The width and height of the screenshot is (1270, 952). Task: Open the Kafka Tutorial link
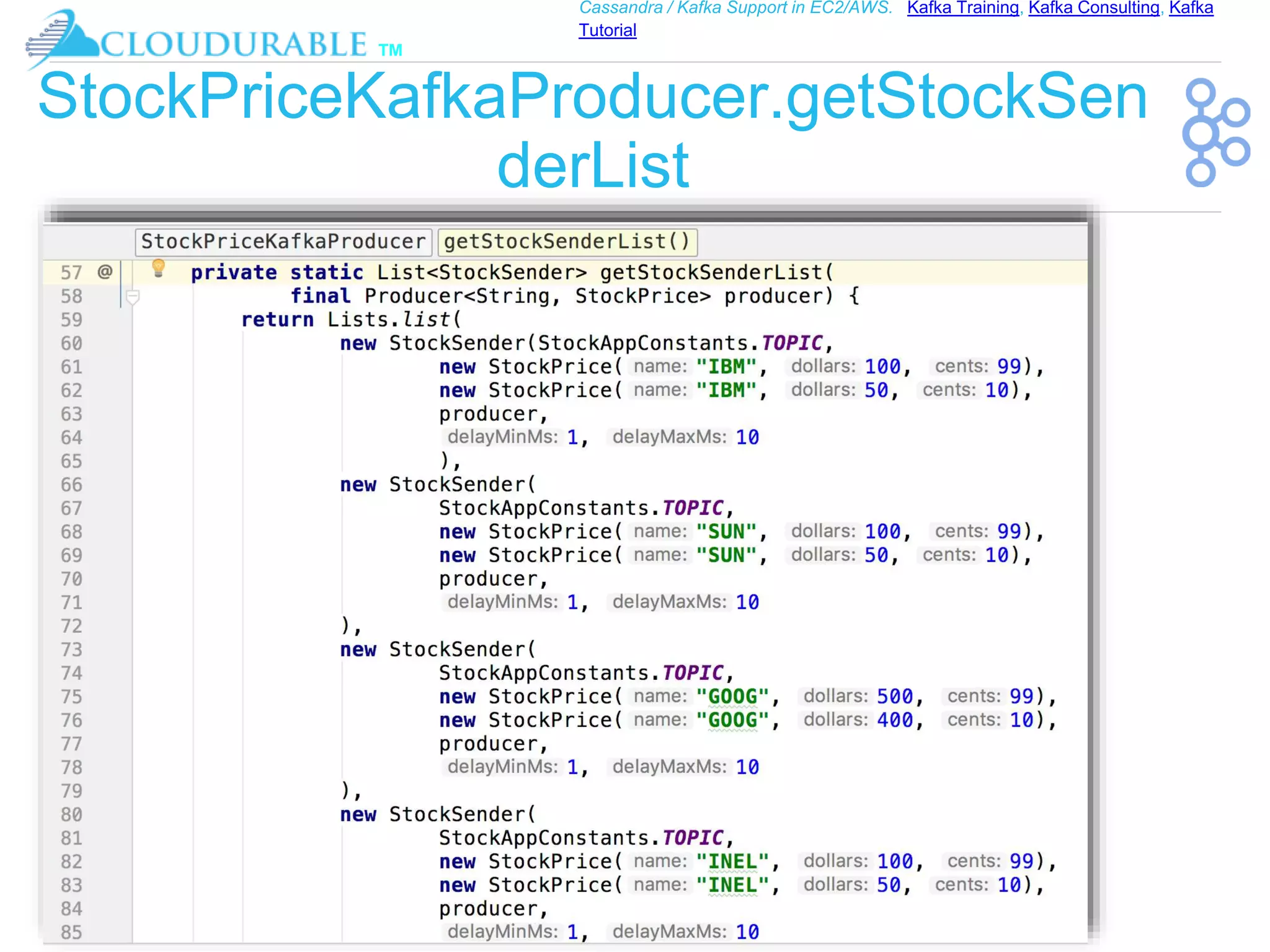click(607, 30)
